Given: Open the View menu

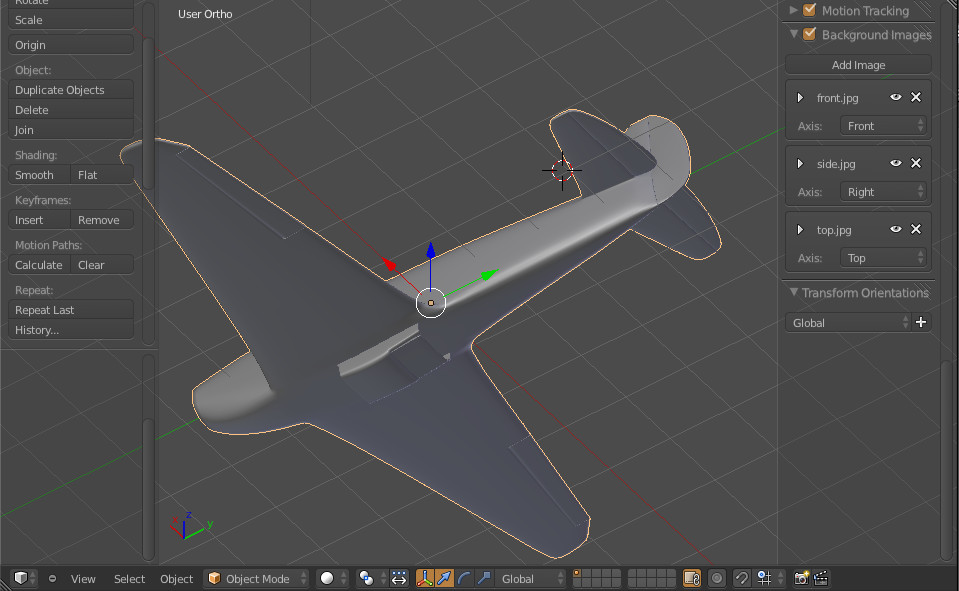Looking at the screenshot, I should (x=83, y=578).
